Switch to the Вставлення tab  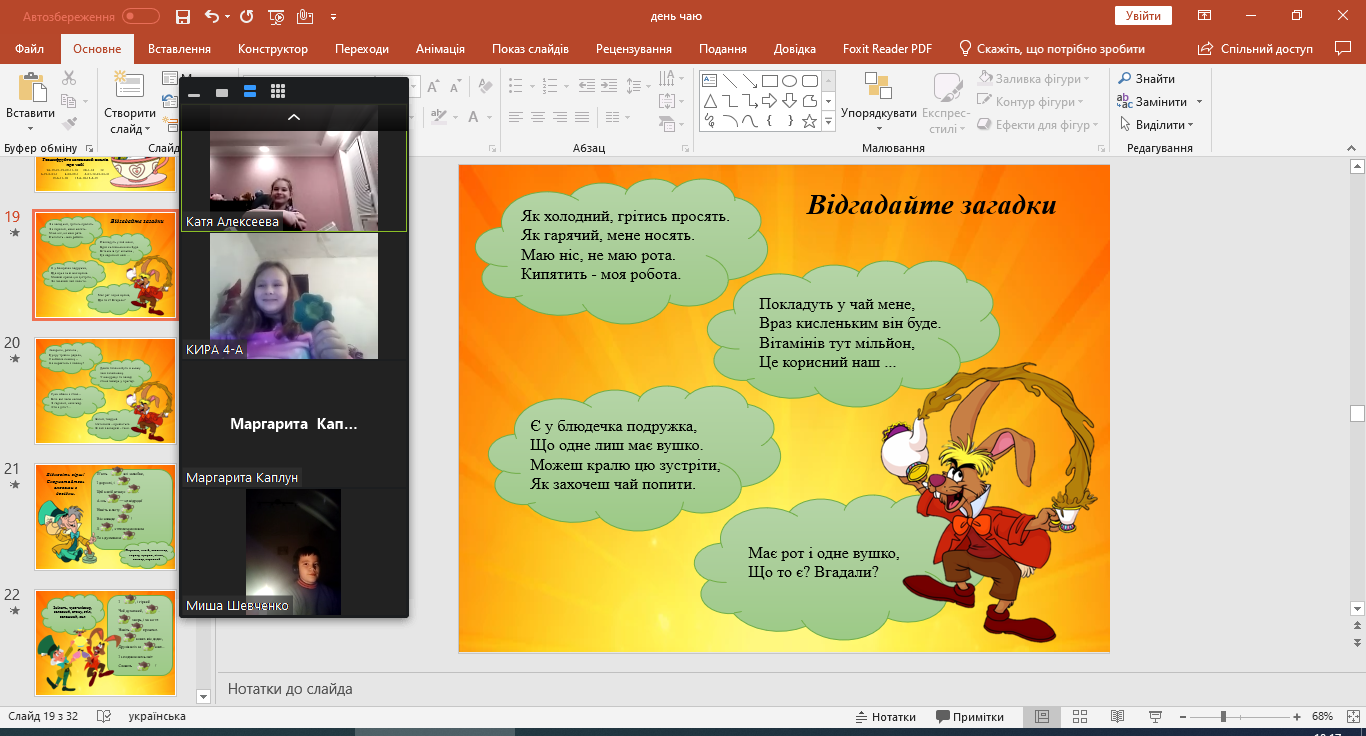coord(179,49)
